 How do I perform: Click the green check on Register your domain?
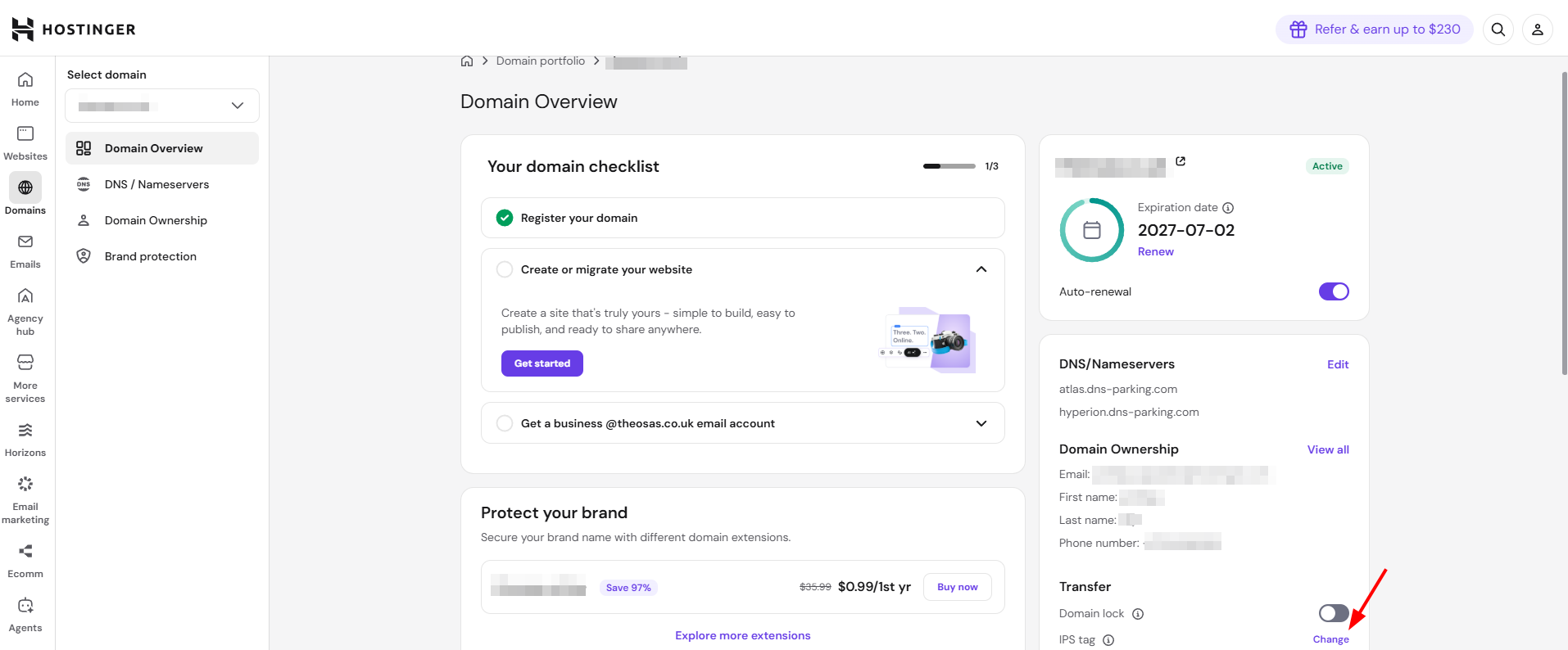pyautogui.click(x=505, y=218)
